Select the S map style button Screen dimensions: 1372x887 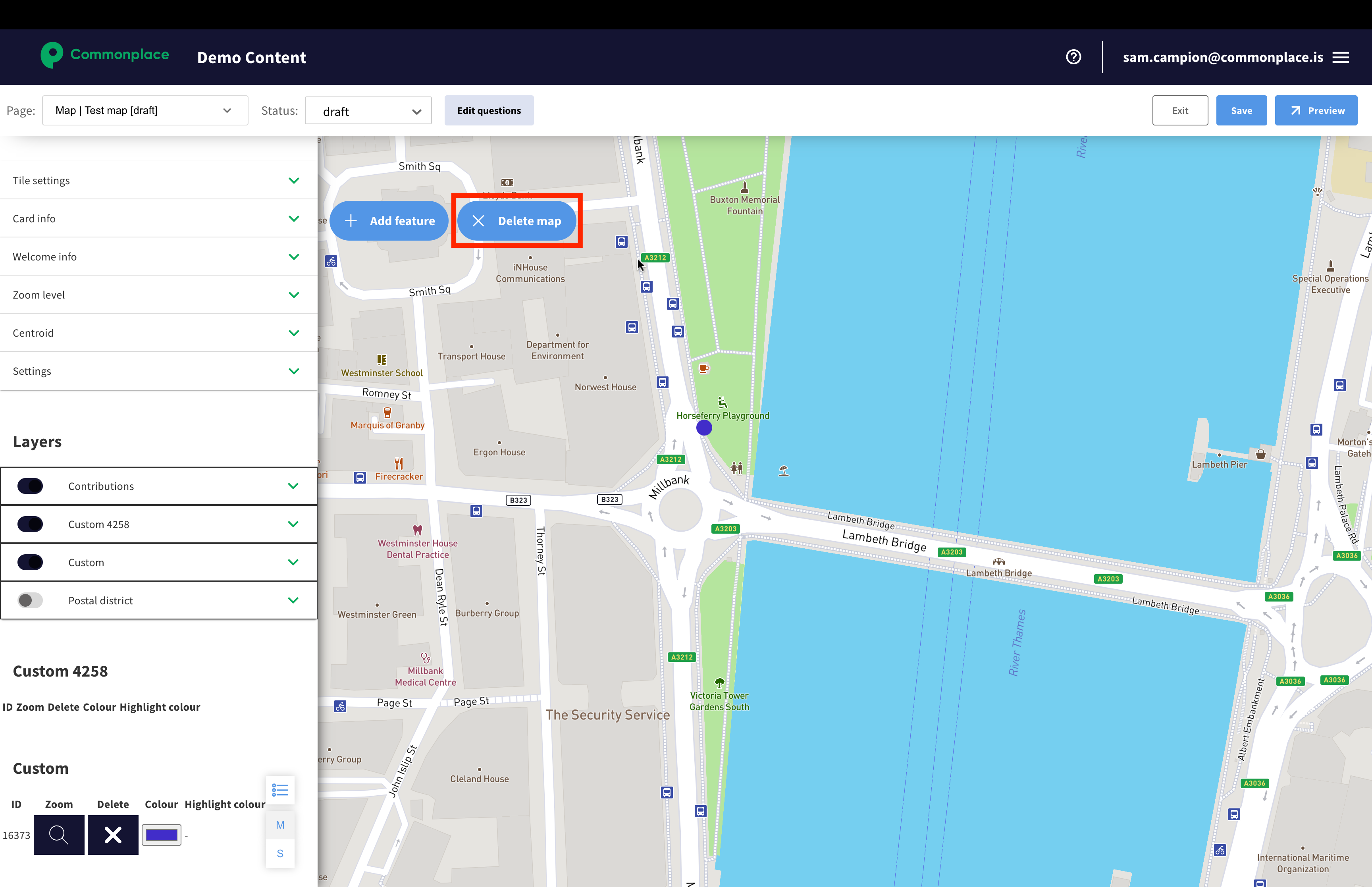280,854
